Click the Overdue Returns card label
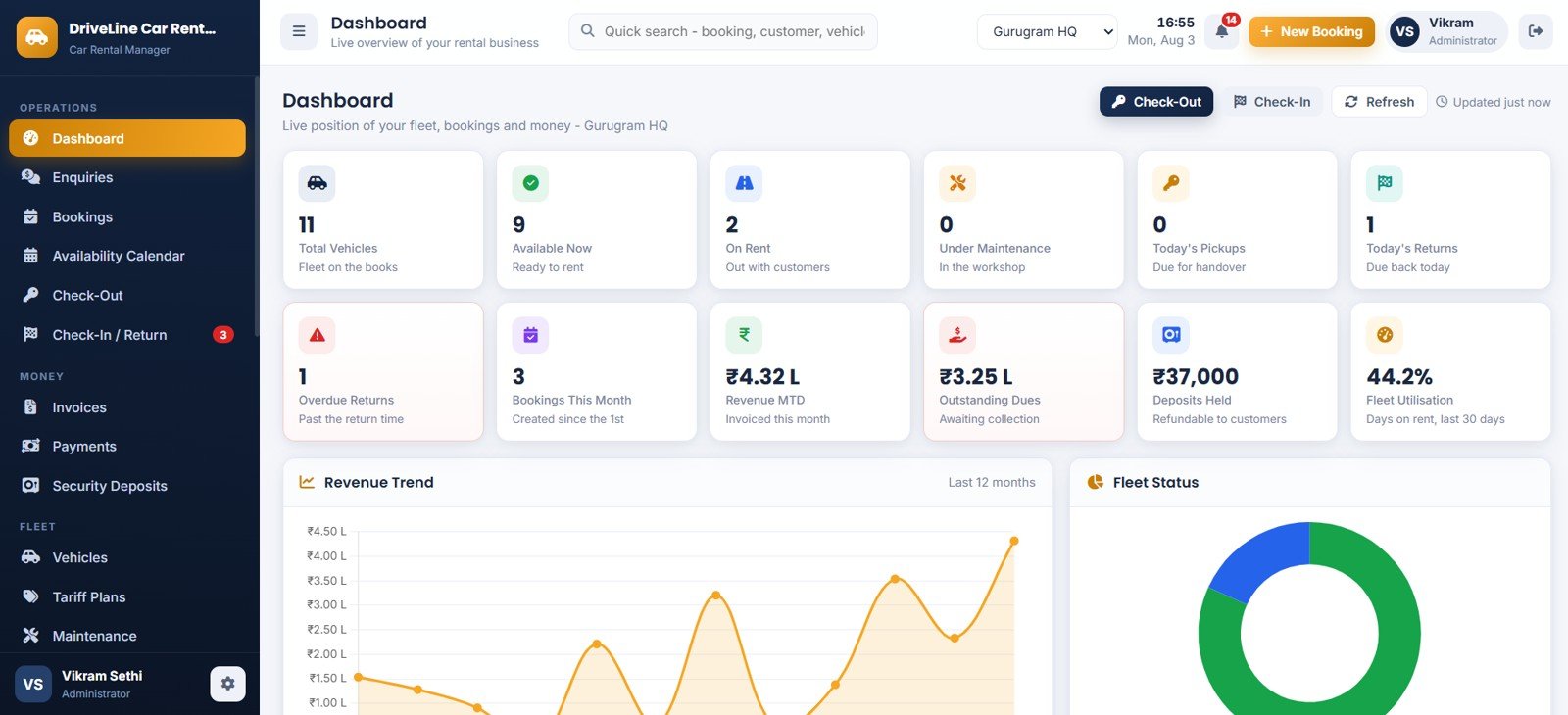The width and height of the screenshot is (1568, 715). (x=346, y=400)
